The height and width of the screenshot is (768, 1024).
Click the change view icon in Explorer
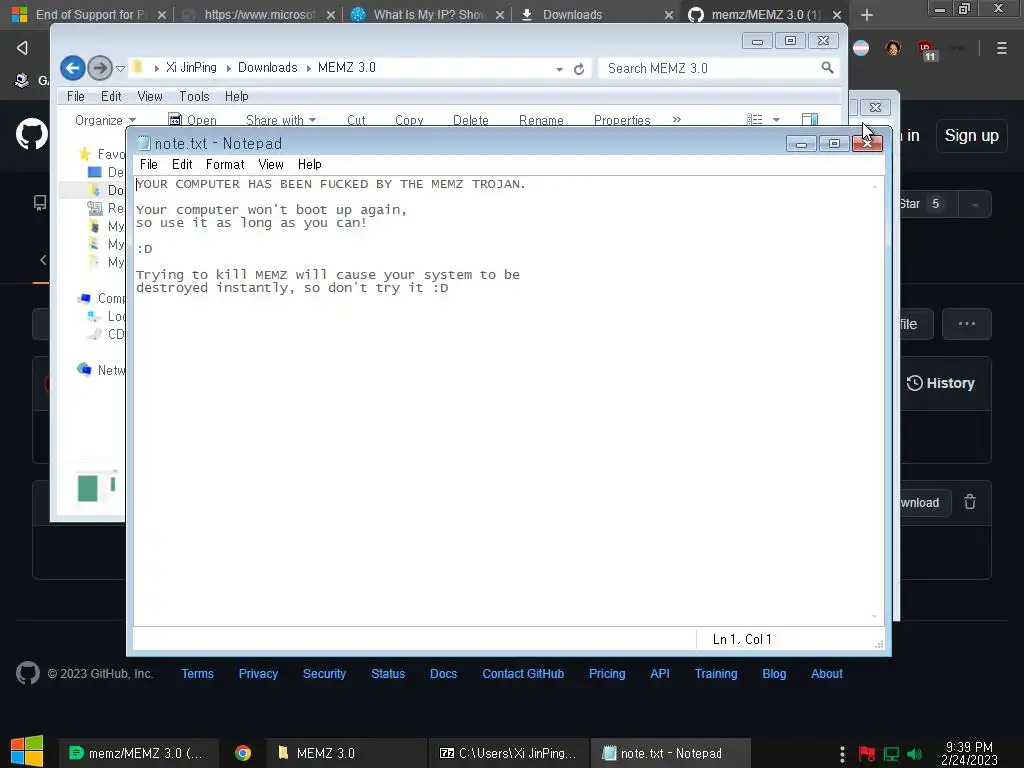pos(755,120)
